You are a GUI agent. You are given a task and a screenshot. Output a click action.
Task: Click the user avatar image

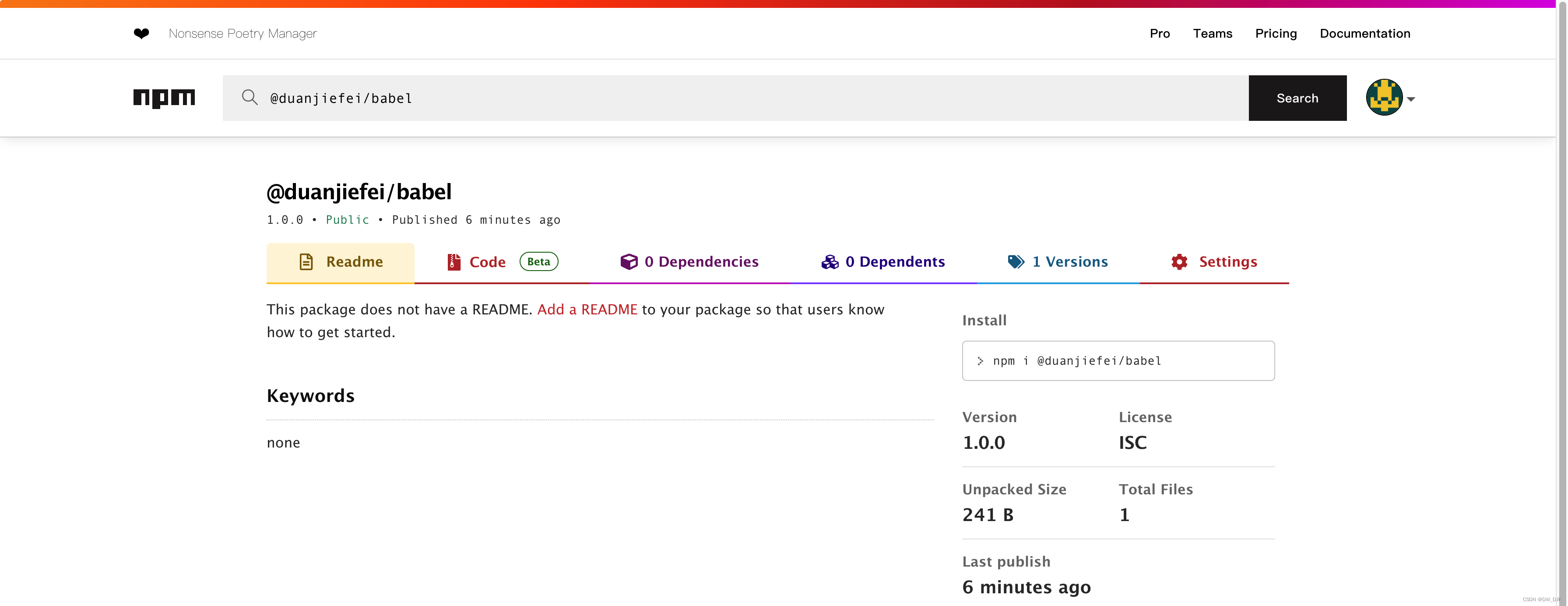click(1384, 98)
